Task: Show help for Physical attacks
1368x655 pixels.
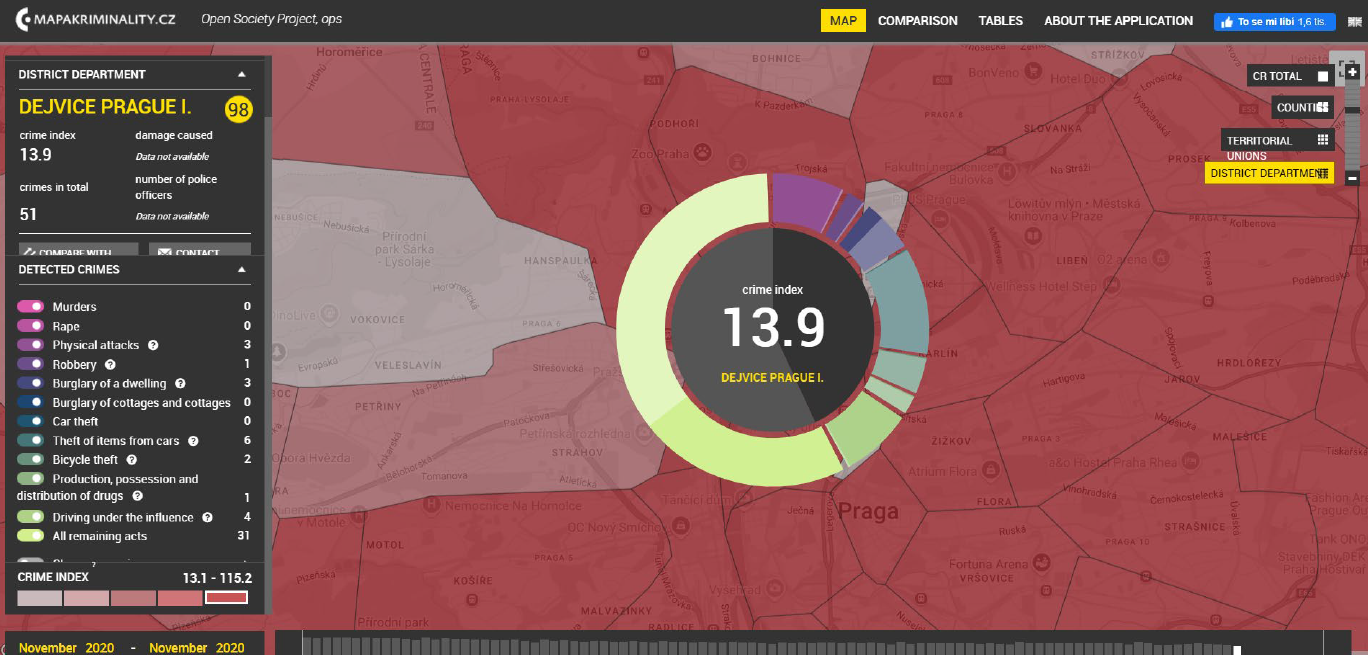Action: click(x=154, y=345)
